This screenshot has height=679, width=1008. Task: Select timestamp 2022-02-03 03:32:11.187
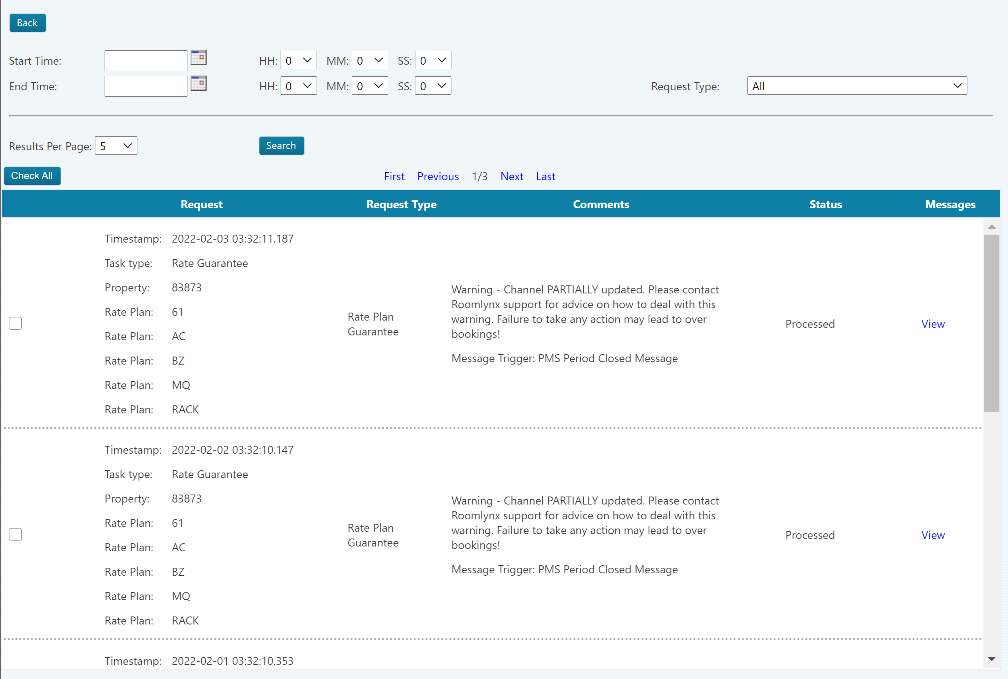point(233,239)
